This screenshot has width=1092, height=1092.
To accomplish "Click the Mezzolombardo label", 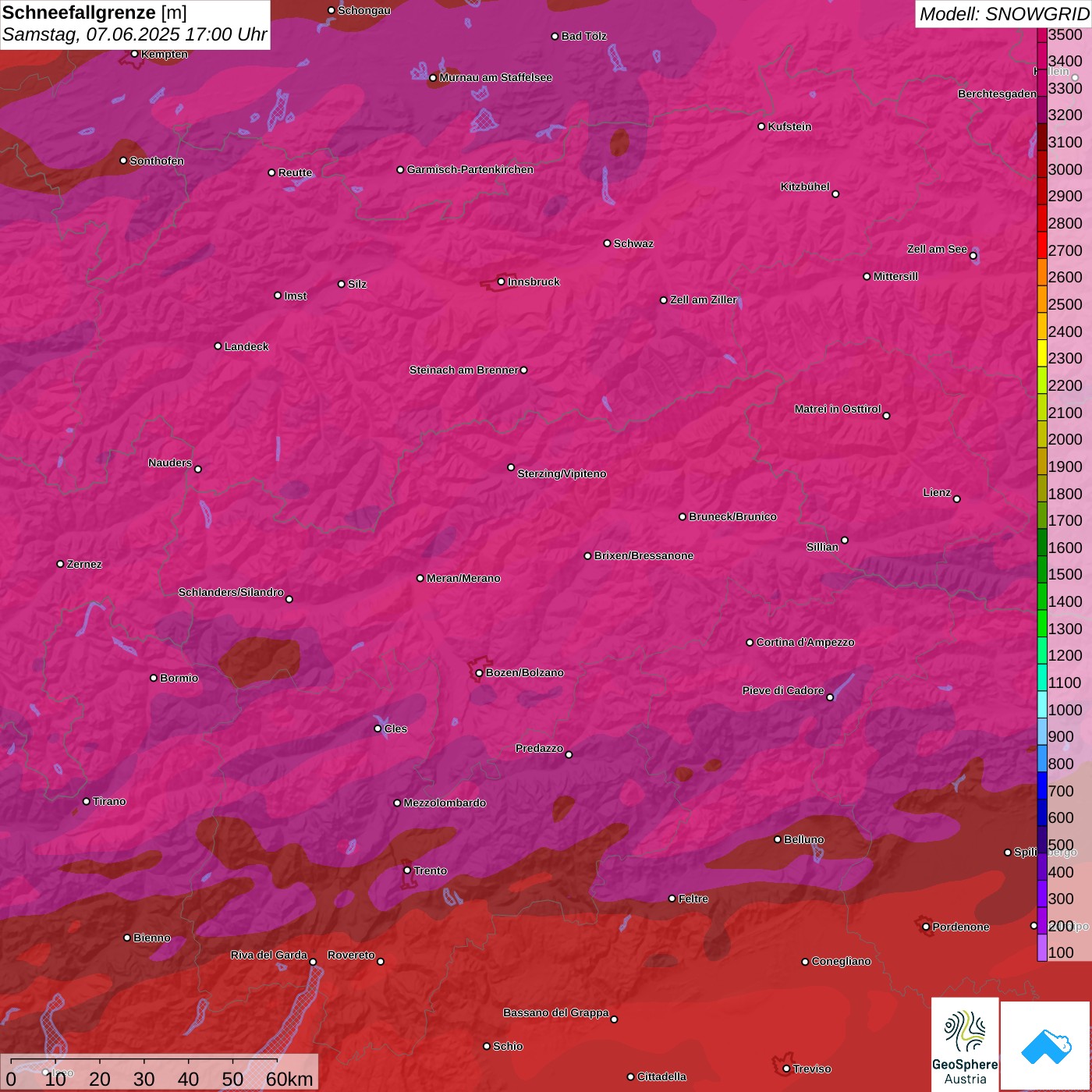I will (x=445, y=803).
